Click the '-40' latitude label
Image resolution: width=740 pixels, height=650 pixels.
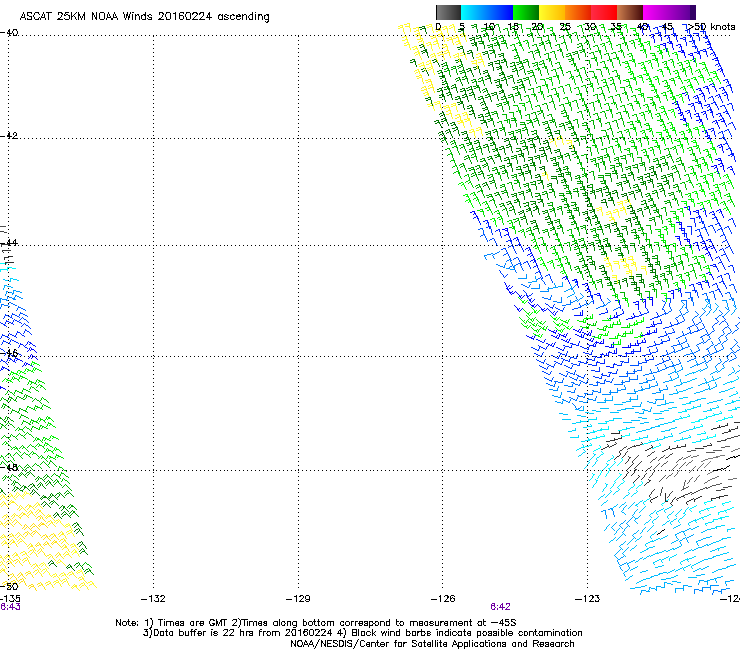click(x=9, y=33)
